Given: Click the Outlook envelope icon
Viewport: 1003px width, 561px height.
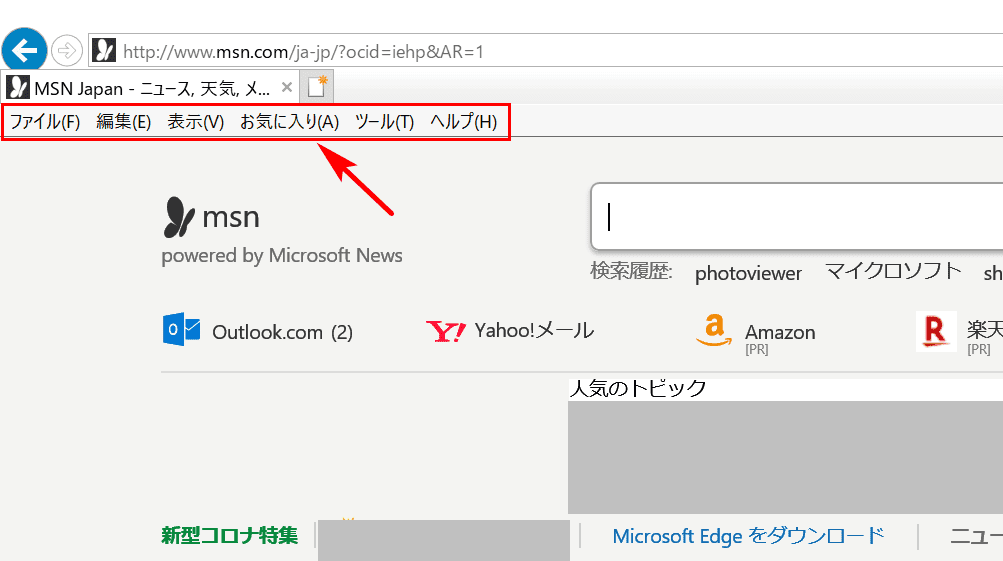Looking at the screenshot, I should point(181,329).
